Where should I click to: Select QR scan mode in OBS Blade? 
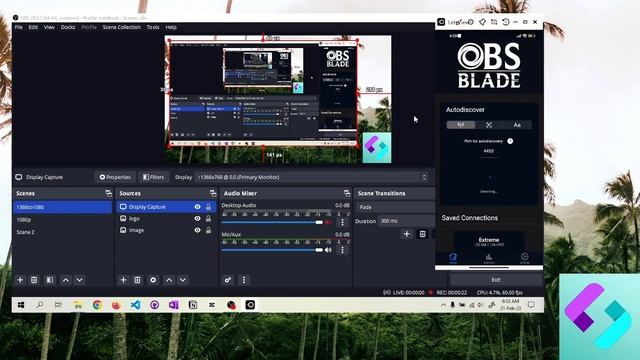point(489,125)
